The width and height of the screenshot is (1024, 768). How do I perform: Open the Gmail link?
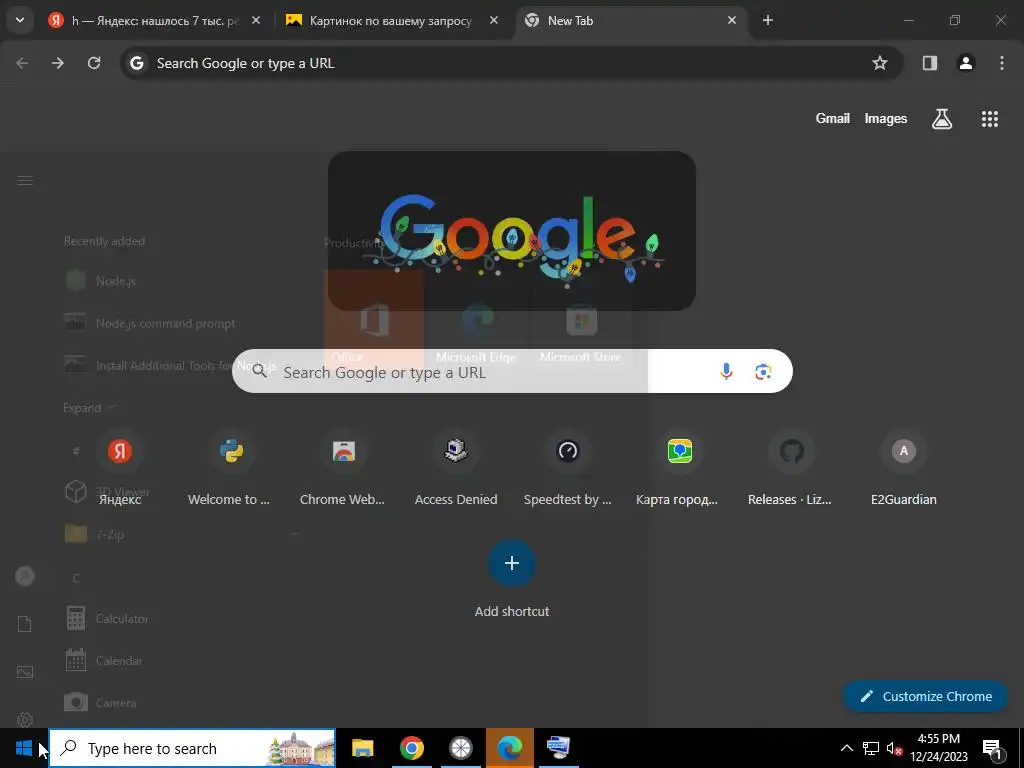pyautogui.click(x=833, y=119)
